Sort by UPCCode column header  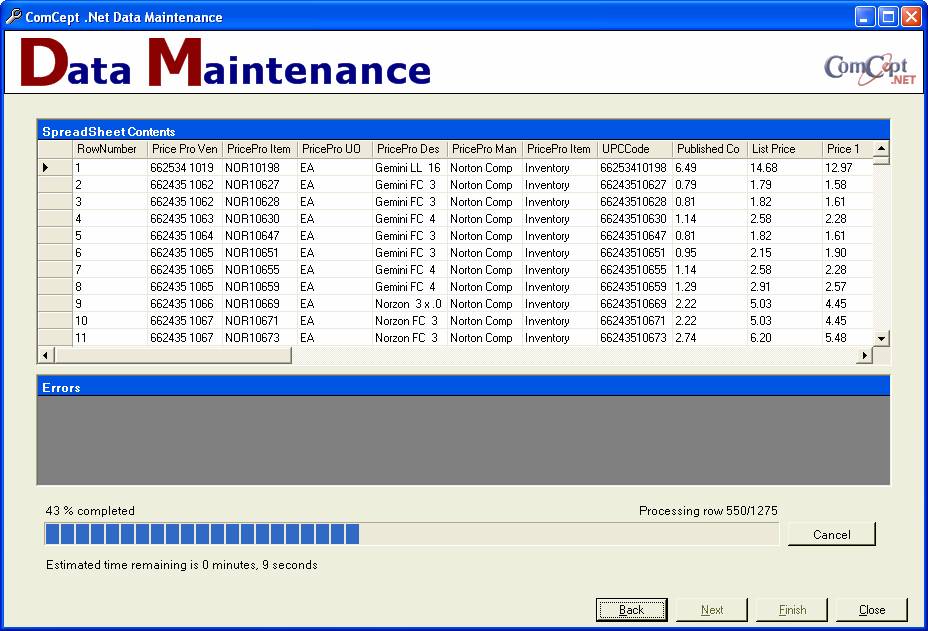click(633, 149)
